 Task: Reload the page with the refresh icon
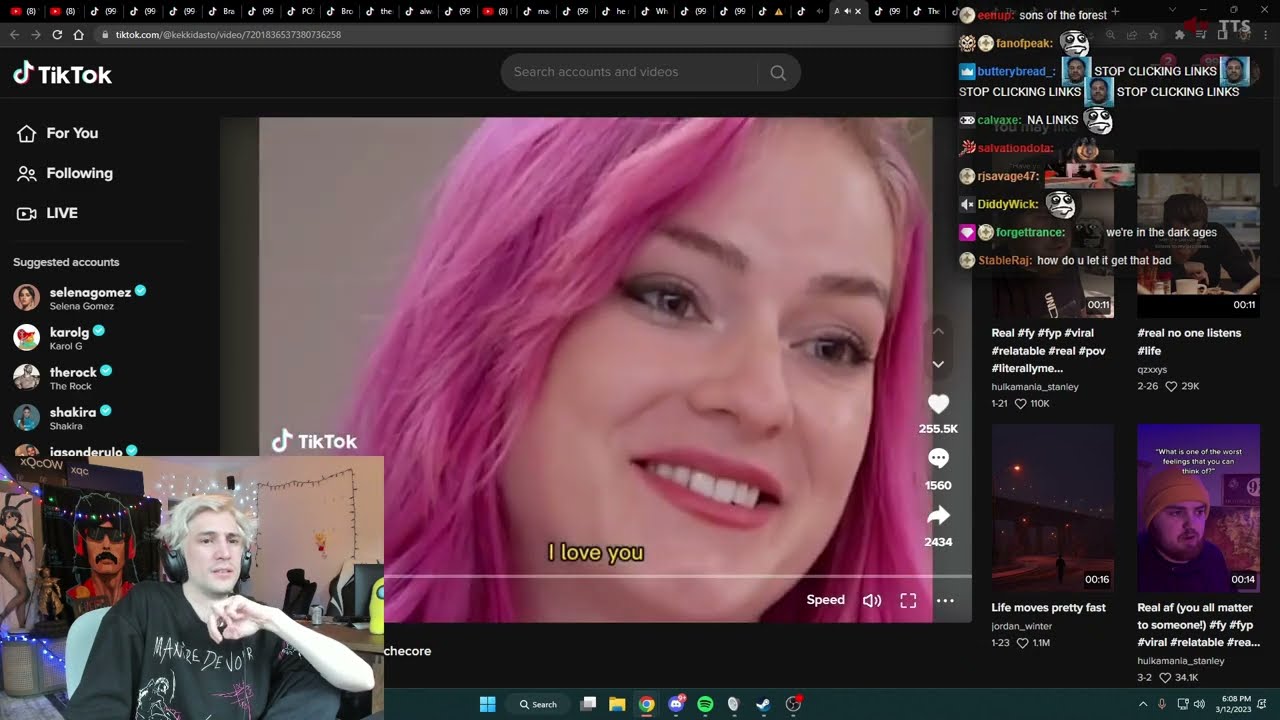(57, 34)
